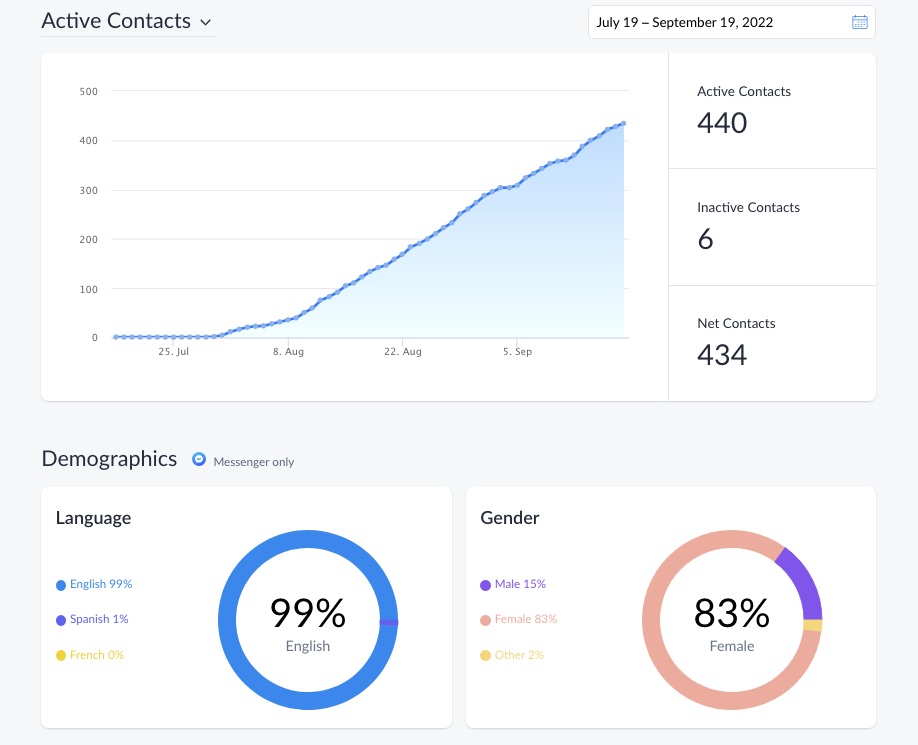The image size is (918, 745).
Task: Click the salmon dot next to Female 83%
Action: click(485, 619)
